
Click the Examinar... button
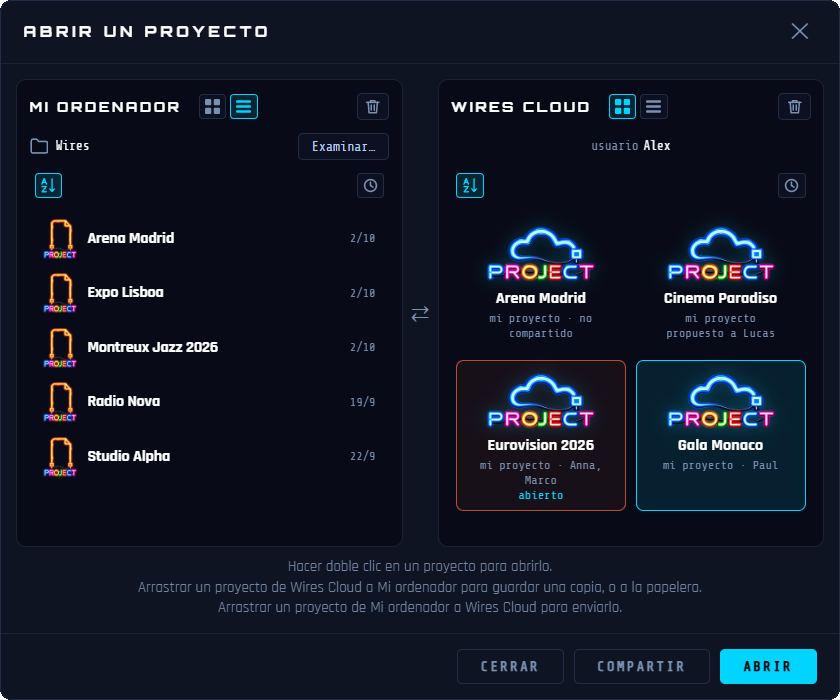tap(343, 146)
